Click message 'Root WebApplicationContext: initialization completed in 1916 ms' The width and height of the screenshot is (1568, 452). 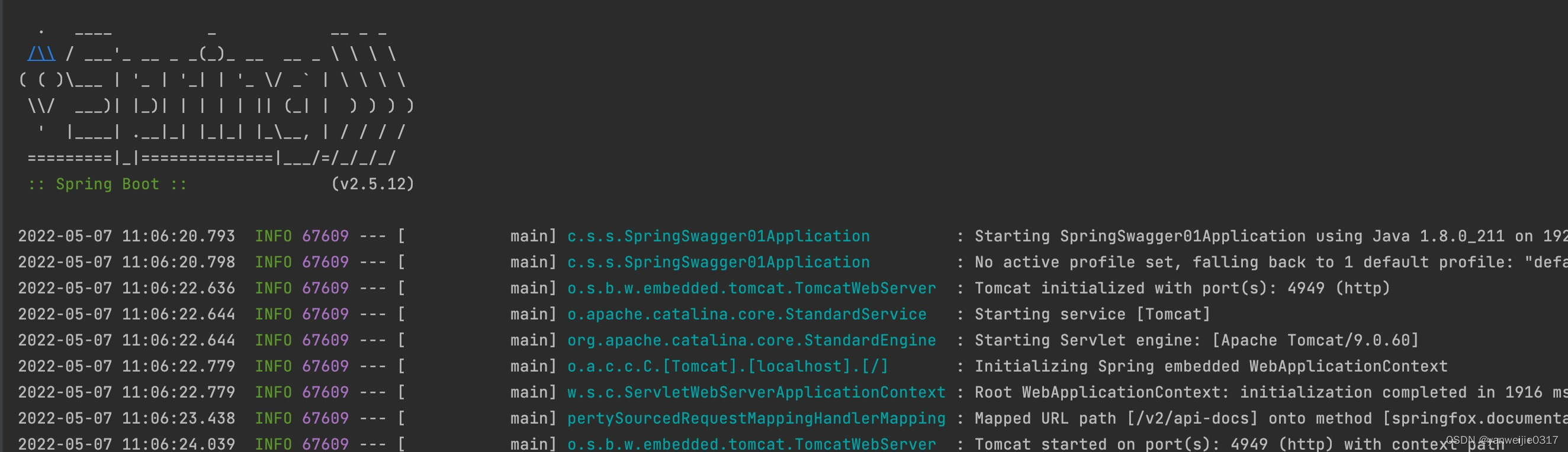click(1271, 392)
